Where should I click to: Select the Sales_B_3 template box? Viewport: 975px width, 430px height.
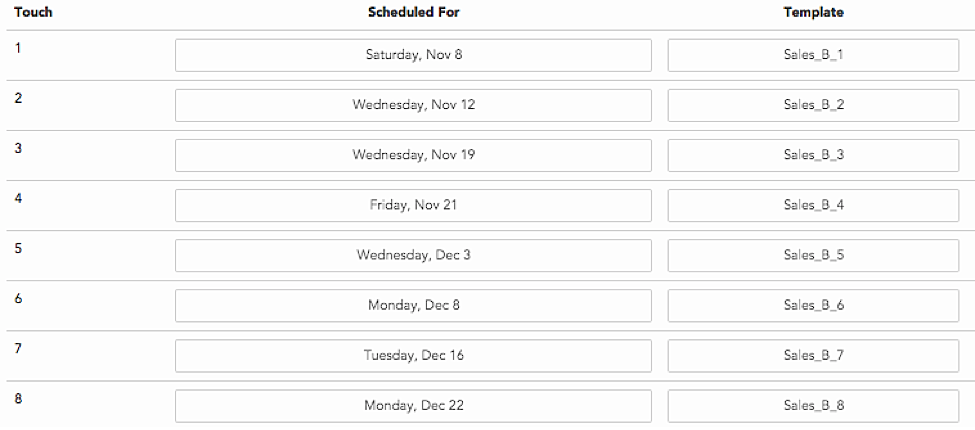point(813,155)
